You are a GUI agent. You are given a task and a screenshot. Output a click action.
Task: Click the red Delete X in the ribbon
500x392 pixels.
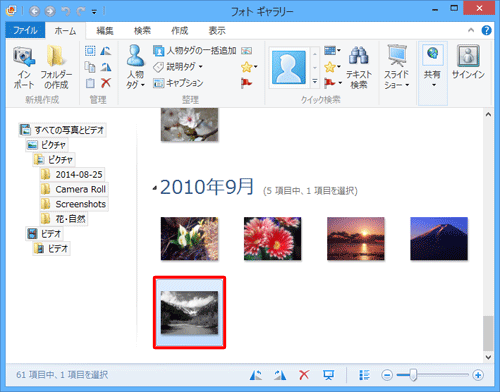pyautogui.click(x=106, y=83)
